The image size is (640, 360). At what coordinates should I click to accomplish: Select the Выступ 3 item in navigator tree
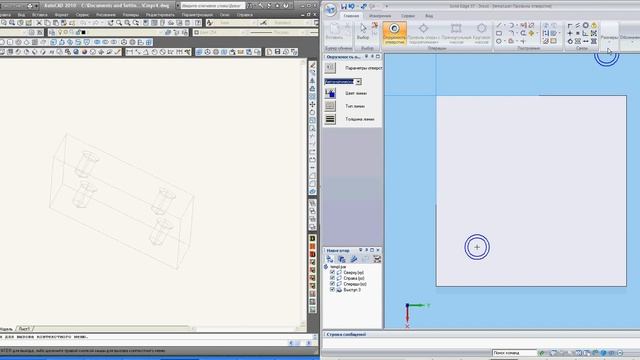(352, 290)
